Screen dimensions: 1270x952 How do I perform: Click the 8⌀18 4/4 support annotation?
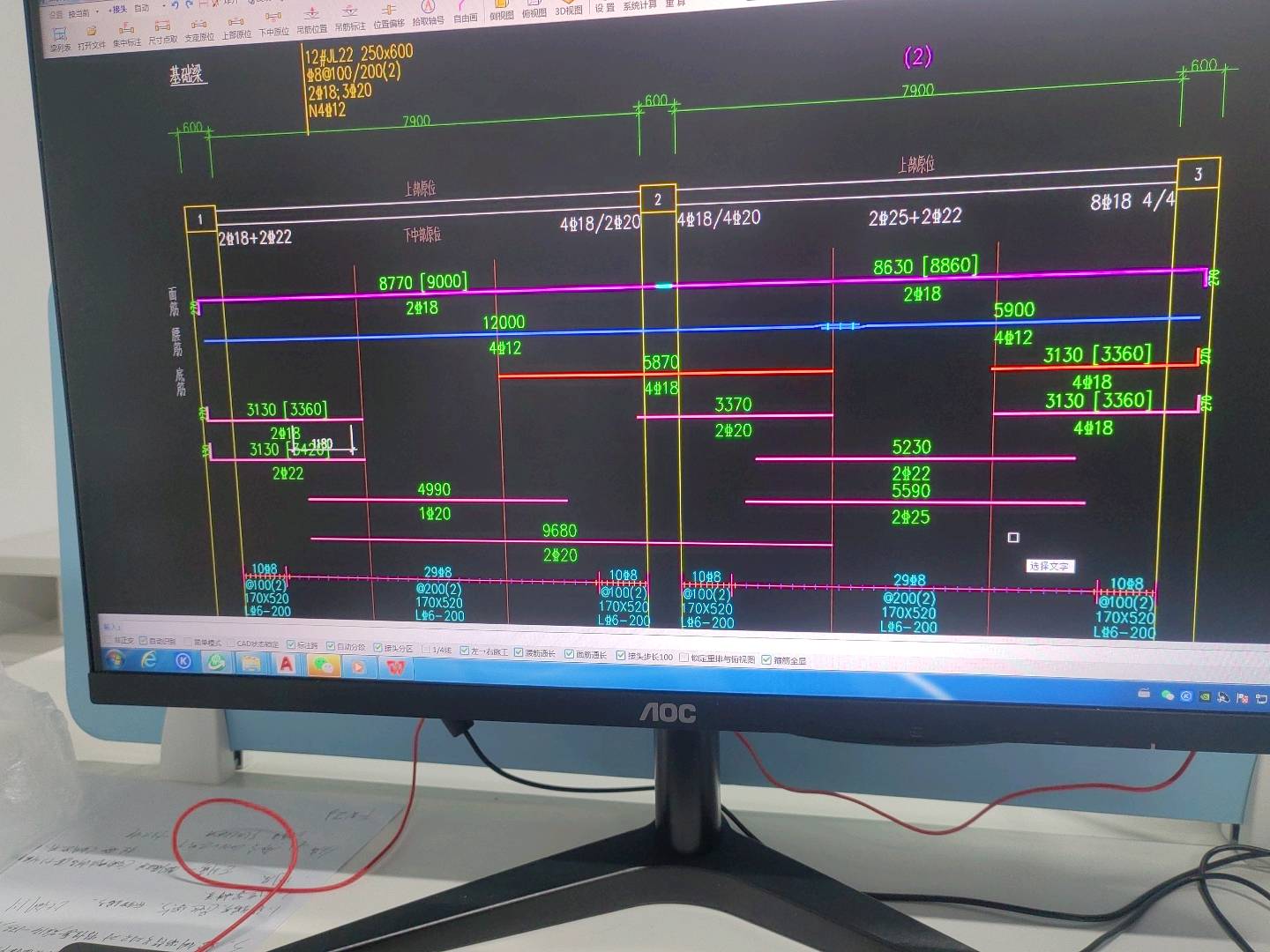pos(1133,201)
